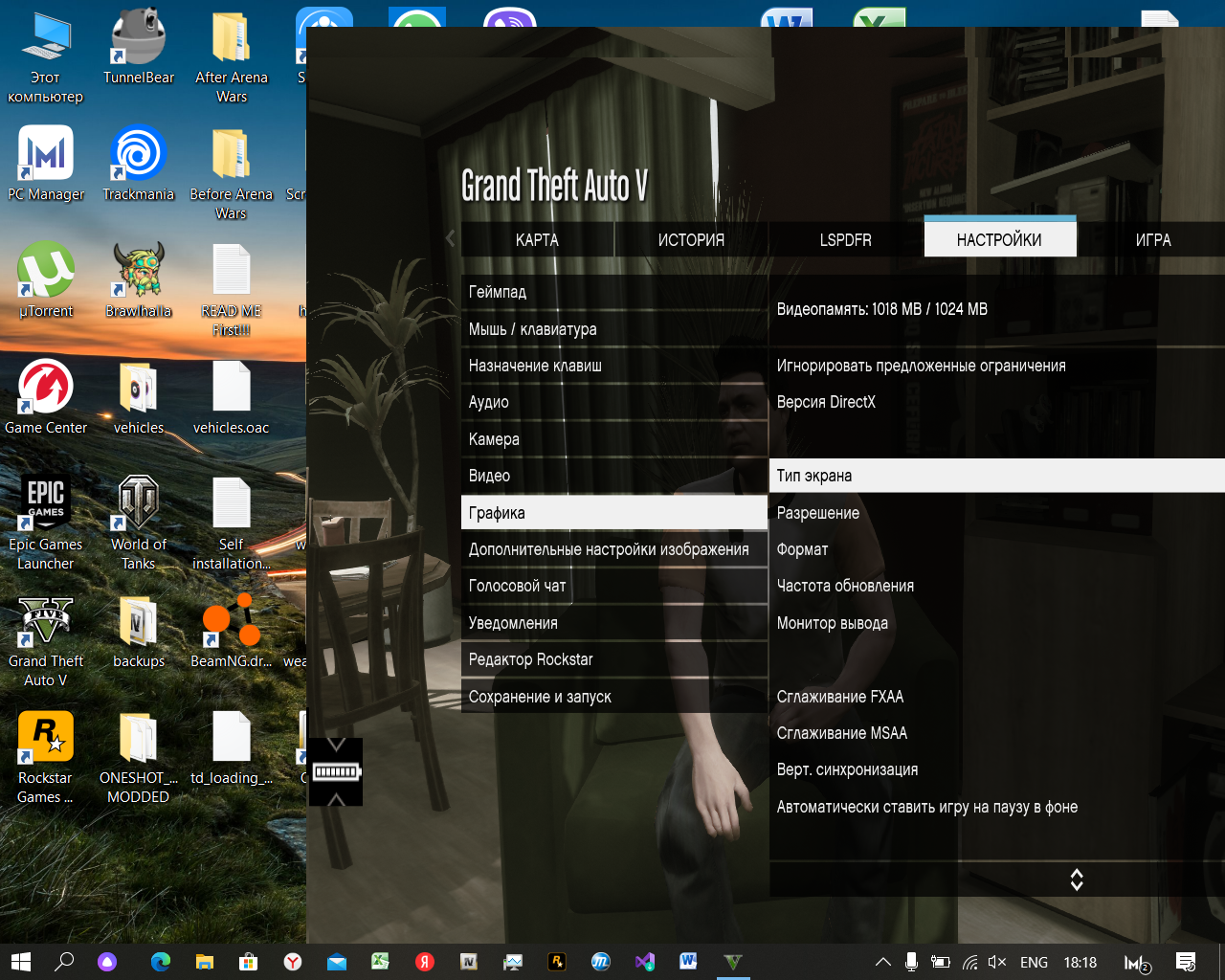The width and height of the screenshot is (1225, 980).
Task: Select the Self installation file
Action: click(232, 524)
